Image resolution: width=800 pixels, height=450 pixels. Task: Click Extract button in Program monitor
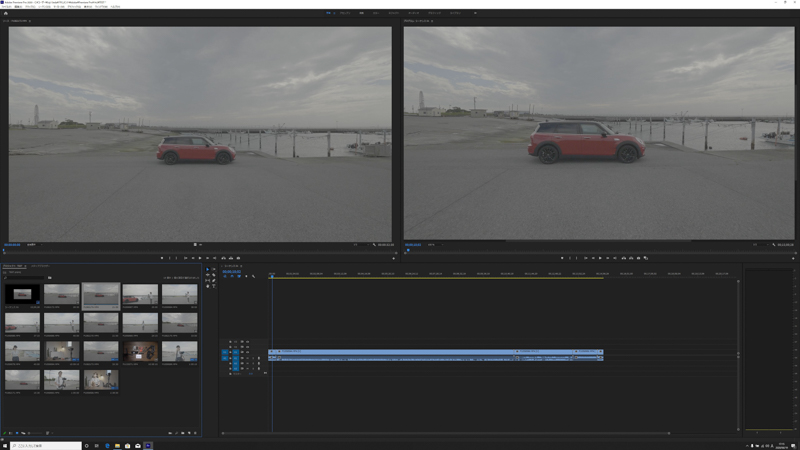pos(631,258)
